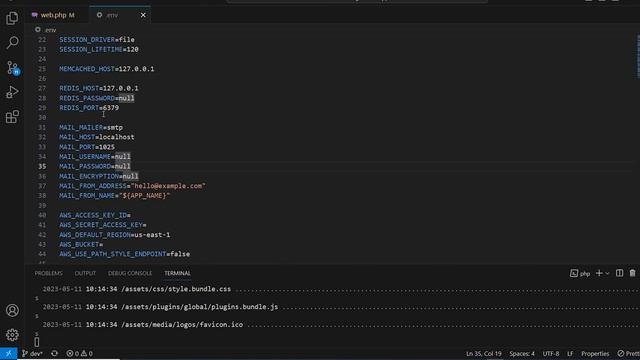Image resolution: width=640 pixels, height=360 pixels.
Task: Open the Search view in activity bar
Action: point(12,42)
